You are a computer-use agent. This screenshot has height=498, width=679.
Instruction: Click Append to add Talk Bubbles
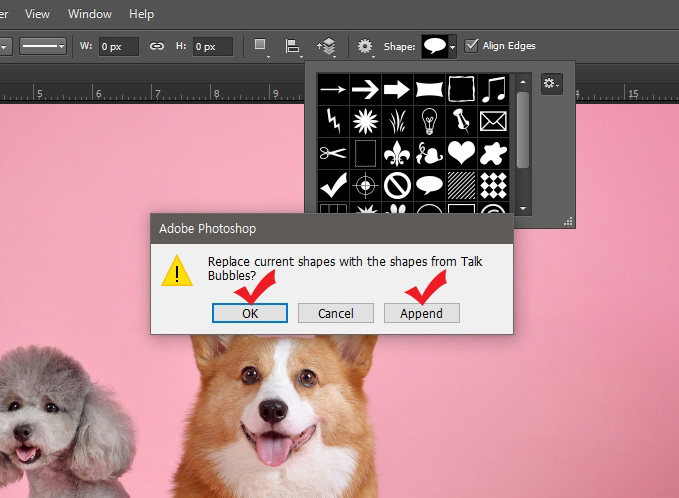click(421, 313)
